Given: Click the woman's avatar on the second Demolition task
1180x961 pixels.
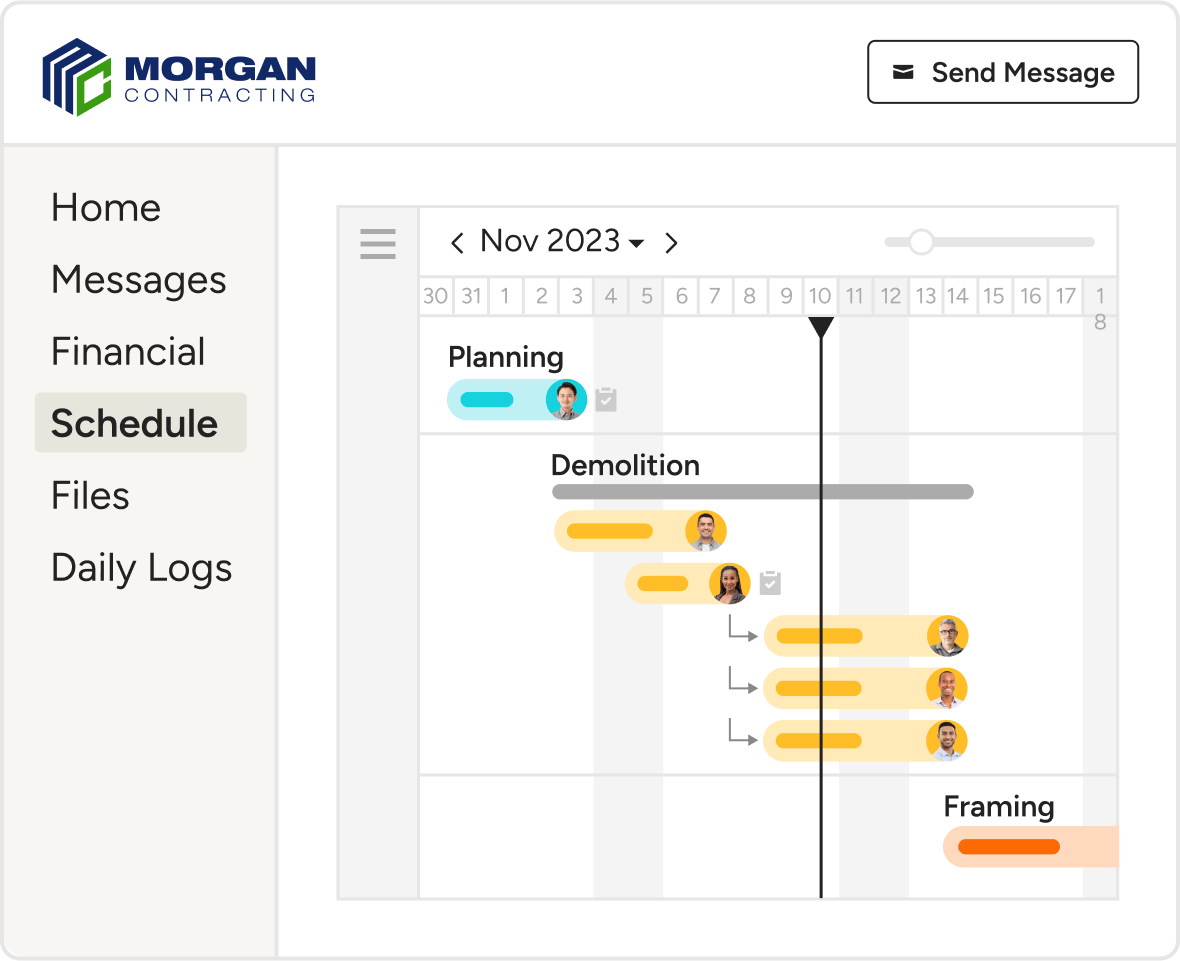Looking at the screenshot, I should [730, 583].
